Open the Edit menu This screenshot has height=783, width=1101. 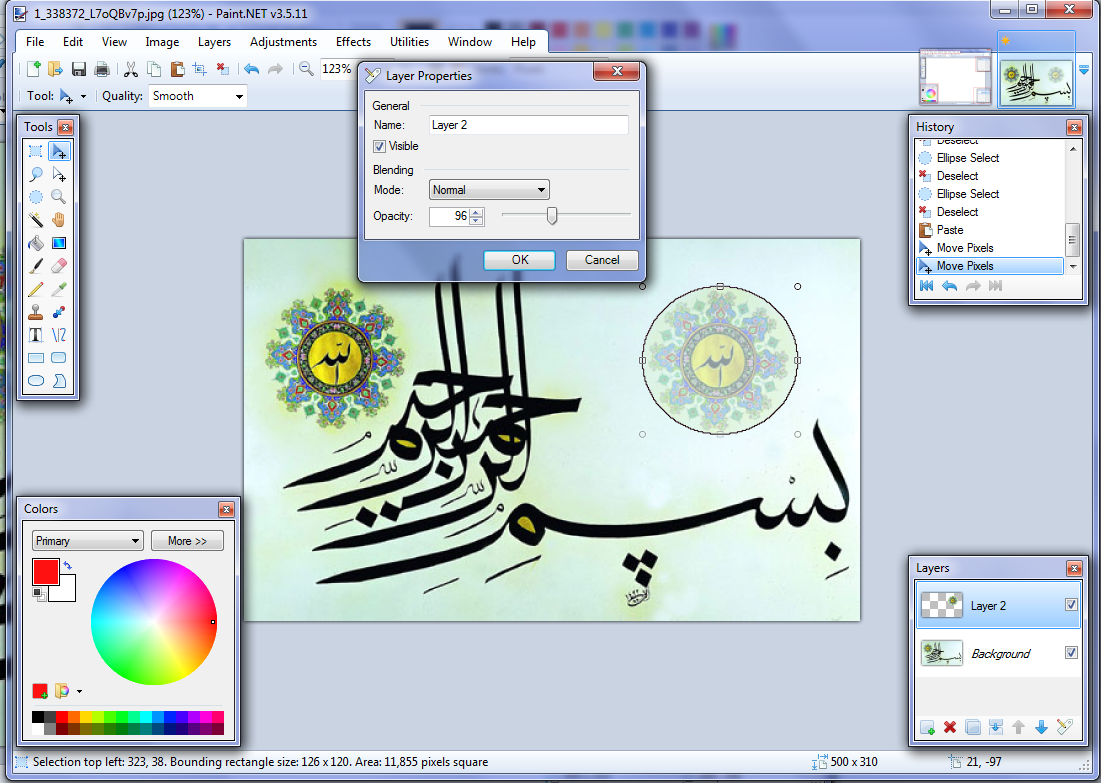(73, 42)
